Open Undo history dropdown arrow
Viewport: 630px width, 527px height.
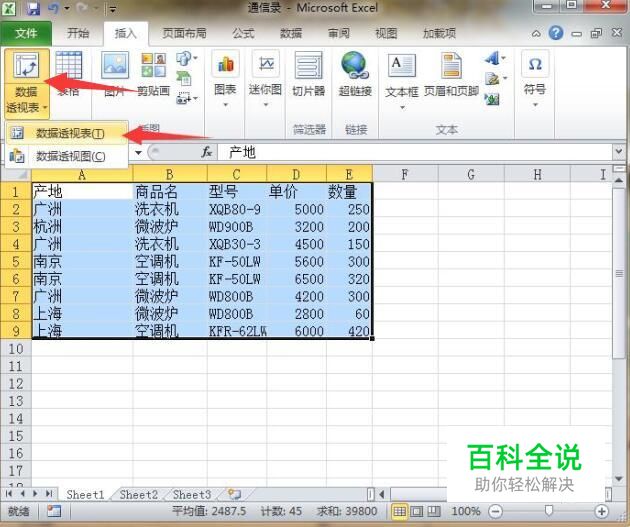67,8
